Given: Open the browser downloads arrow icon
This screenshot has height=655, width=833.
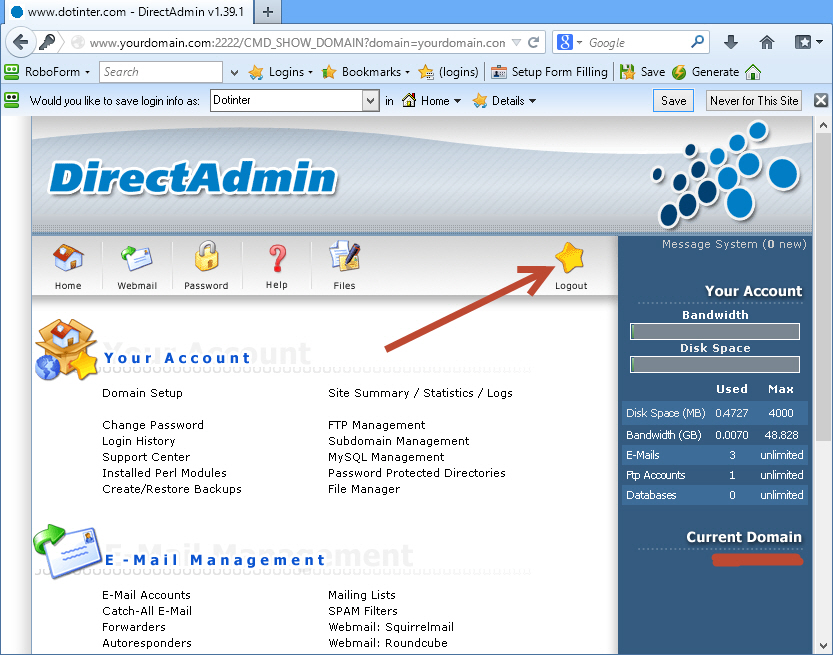Looking at the screenshot, I should click(731, 42).
